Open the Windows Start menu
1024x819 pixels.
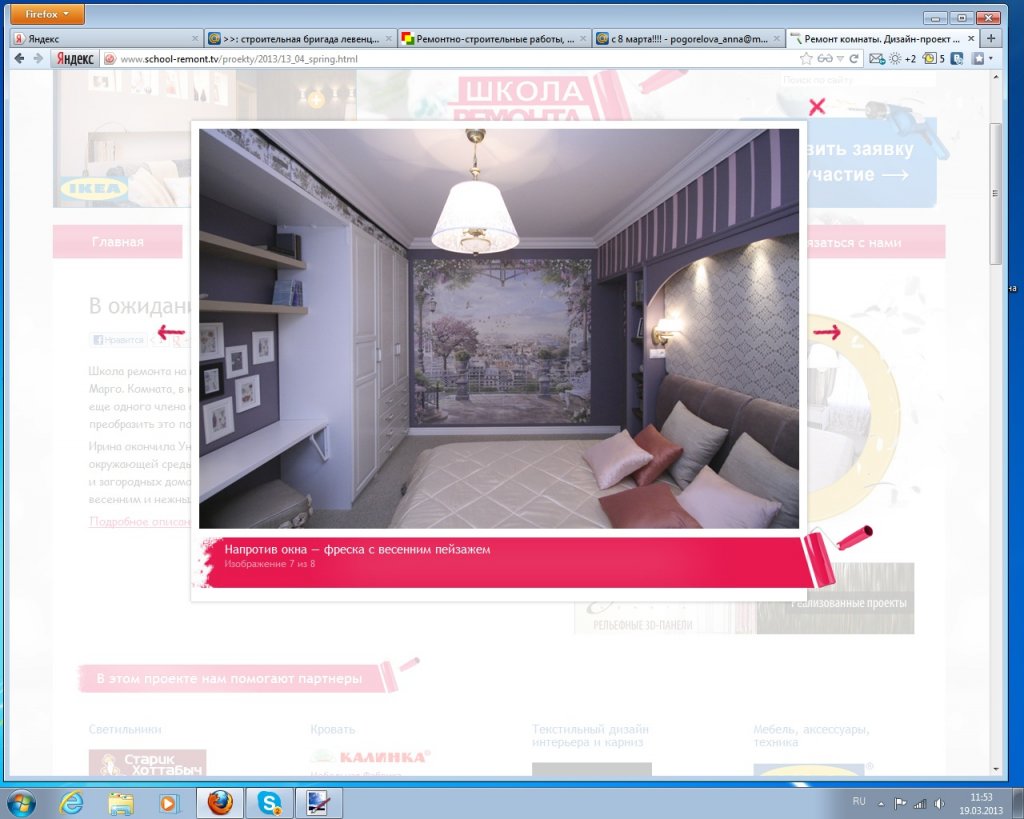tap(22, 802)
